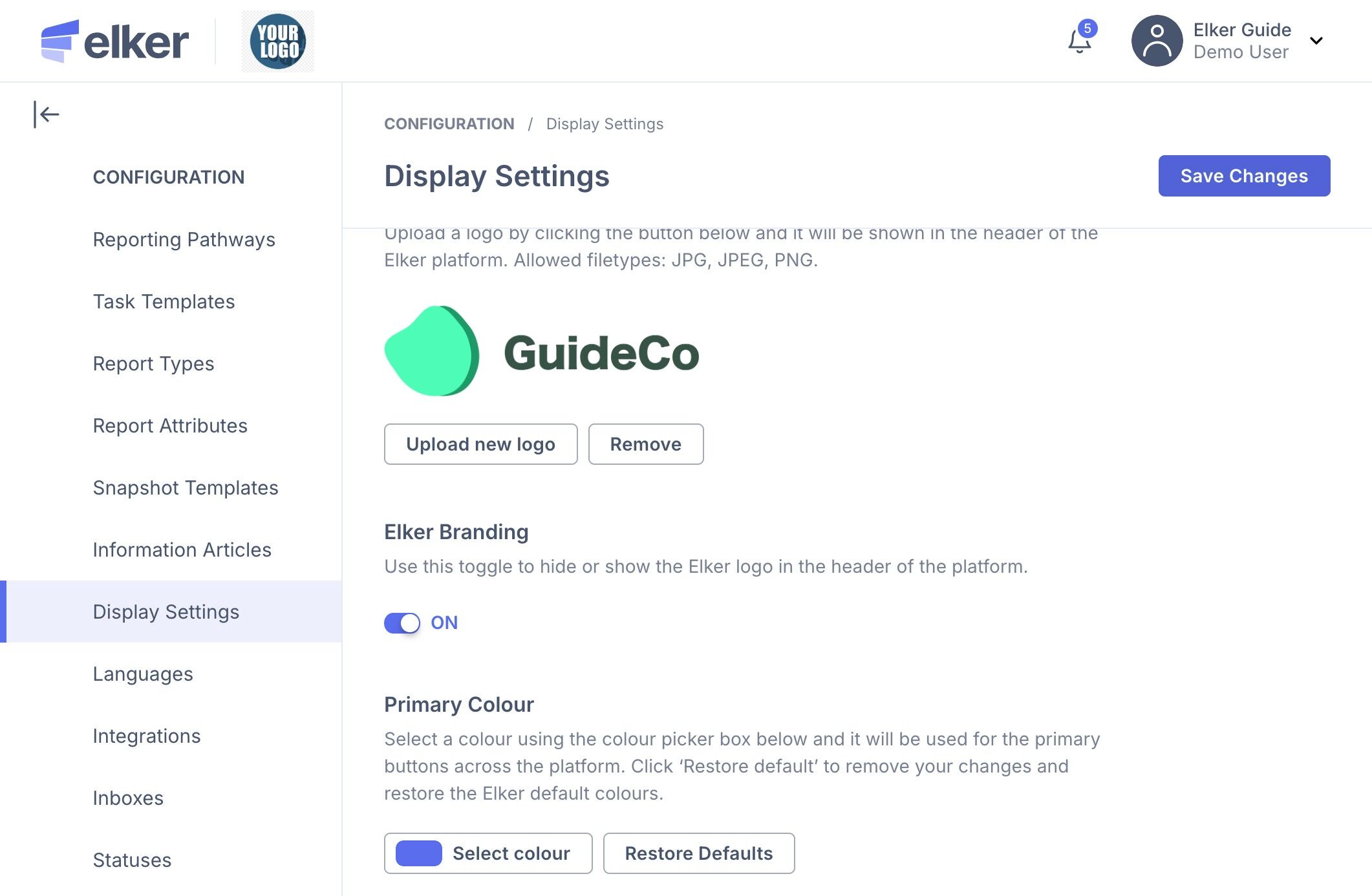Click the Elker logo in the header
This screenshot has width=1372, height=896.
pyautogui.click(x=115, y=41)
